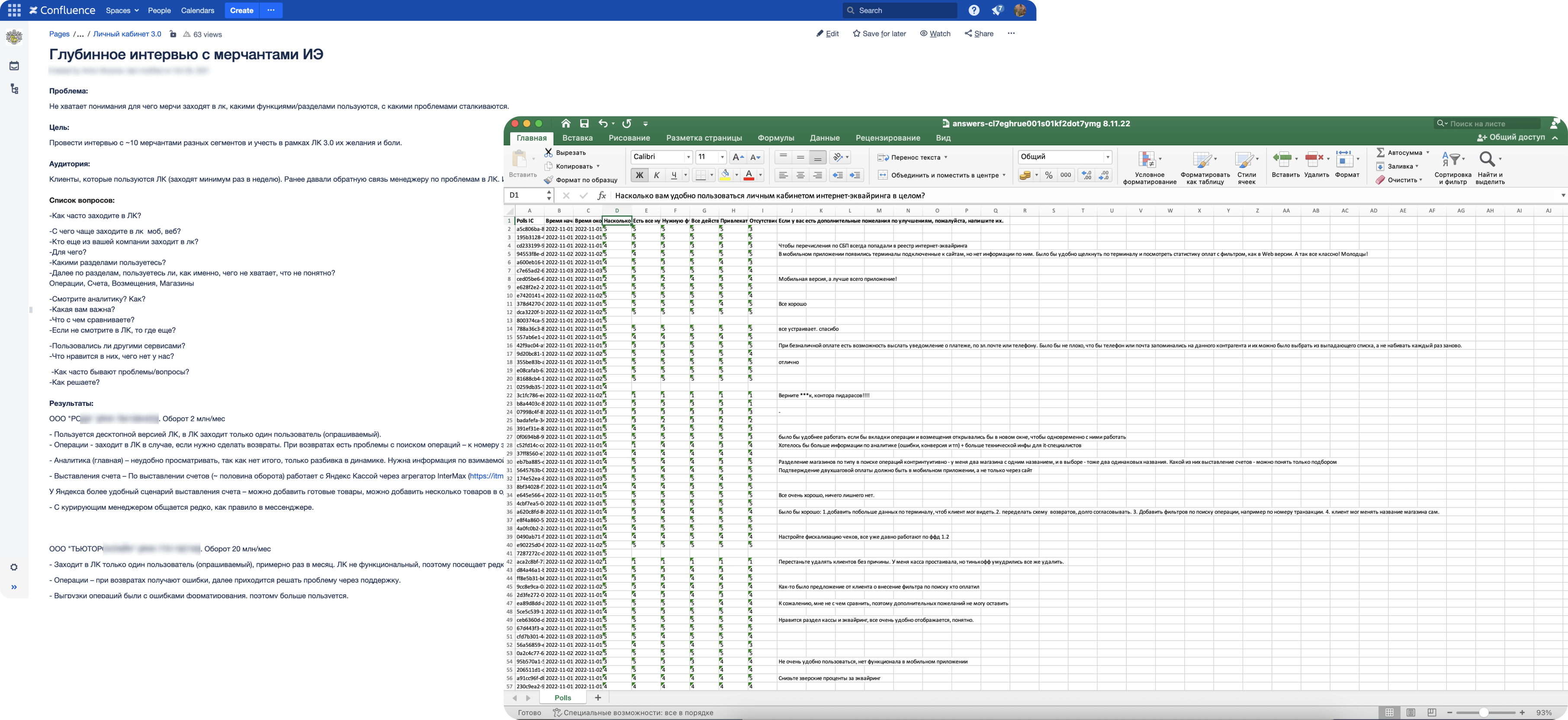Switch to the Данные ribbon tab
The image size is (1568, 720).
[824, 138]
